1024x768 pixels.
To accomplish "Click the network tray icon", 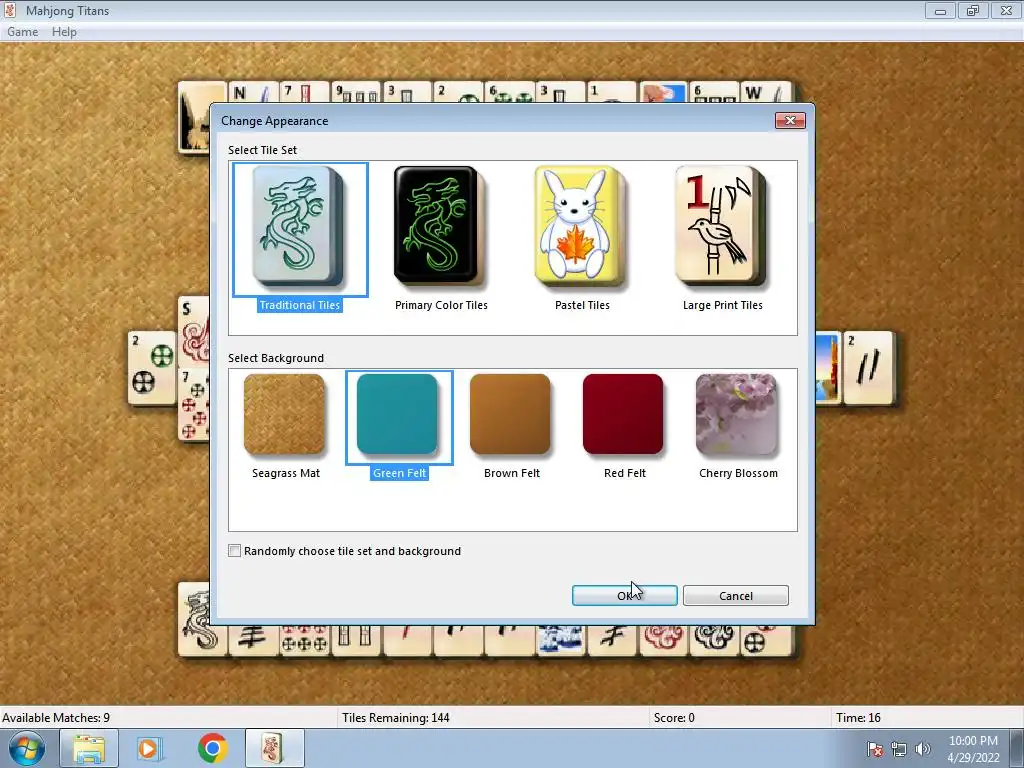I will [899, 749].
